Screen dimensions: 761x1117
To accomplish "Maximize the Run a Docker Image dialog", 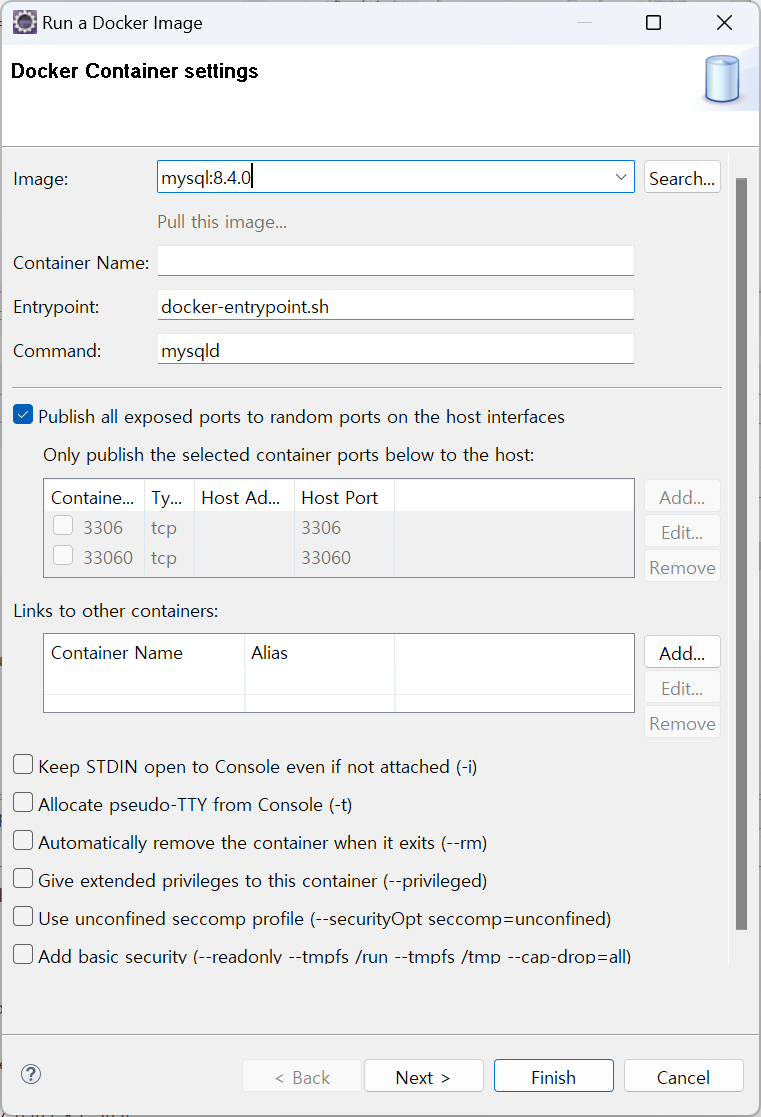I will pos(653,22).
